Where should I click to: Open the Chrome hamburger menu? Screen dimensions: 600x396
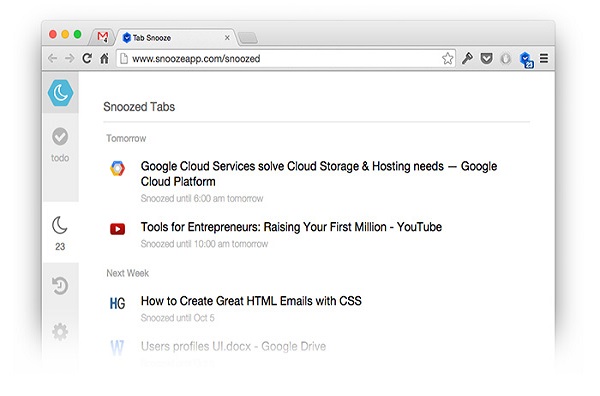pyautogui.click(x=544, y=58)
